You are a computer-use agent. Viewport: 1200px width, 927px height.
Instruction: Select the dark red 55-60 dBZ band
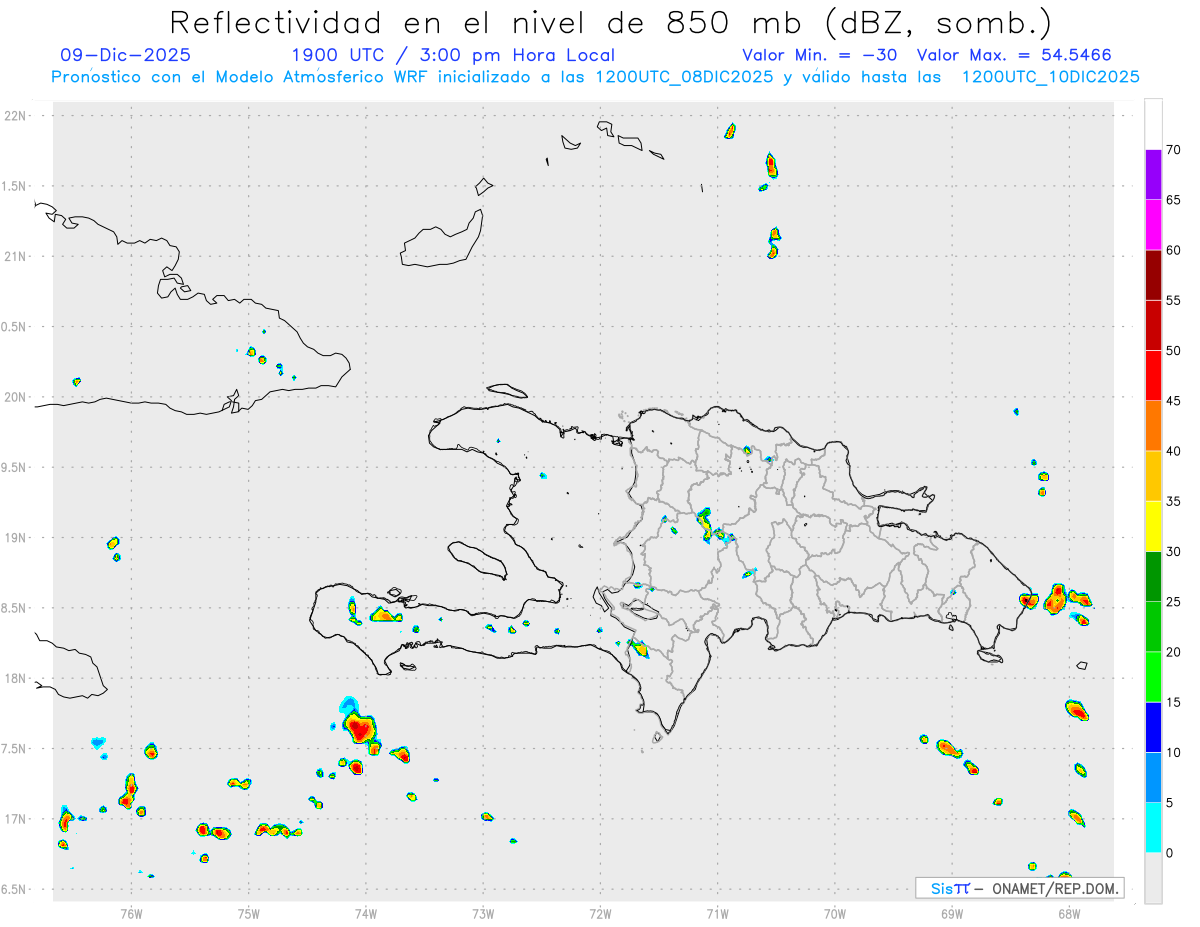1153,275
